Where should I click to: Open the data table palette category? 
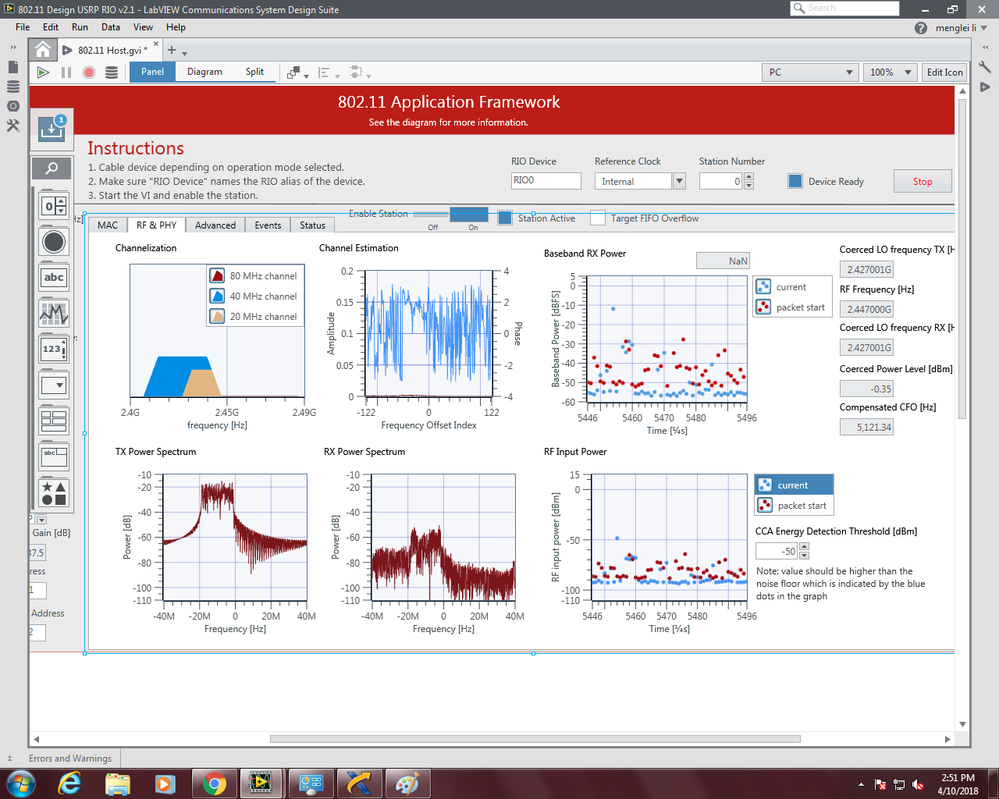point(54,456)
